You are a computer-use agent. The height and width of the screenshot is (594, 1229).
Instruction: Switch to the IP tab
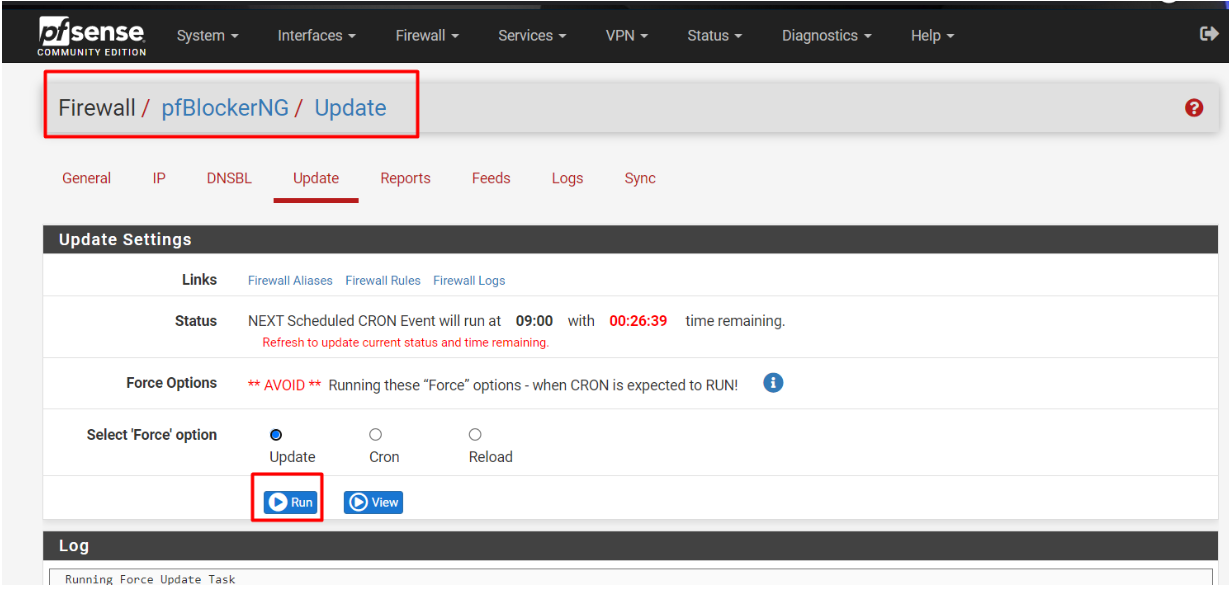coord(159,178)
